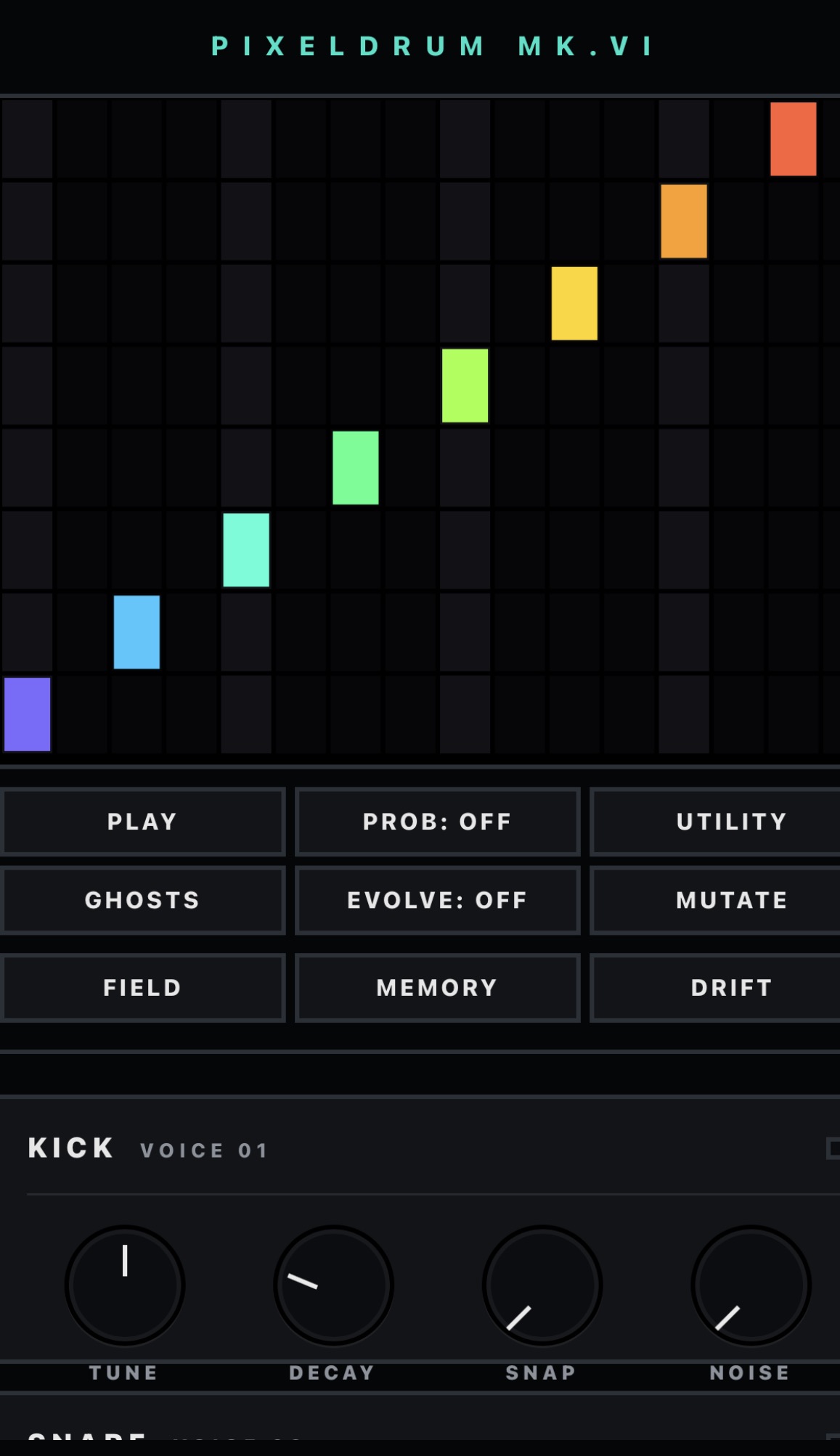840x1456 pixels.
Task: Enable the EVOLVE: OFF toggle
Action: pyautogui.click(x=437, y=900)
